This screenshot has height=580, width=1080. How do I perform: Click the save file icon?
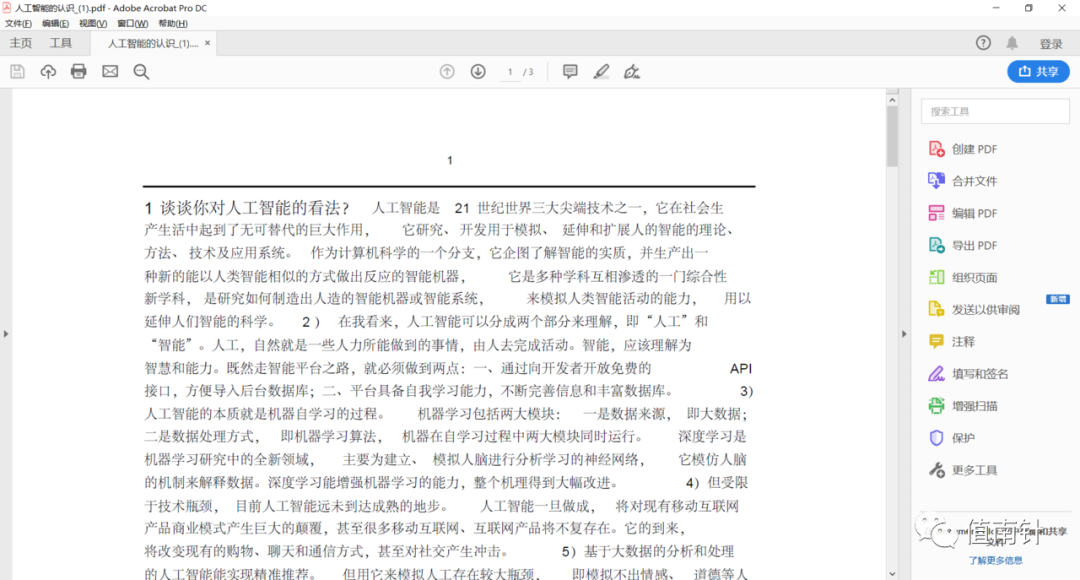(x=17, y=72)
